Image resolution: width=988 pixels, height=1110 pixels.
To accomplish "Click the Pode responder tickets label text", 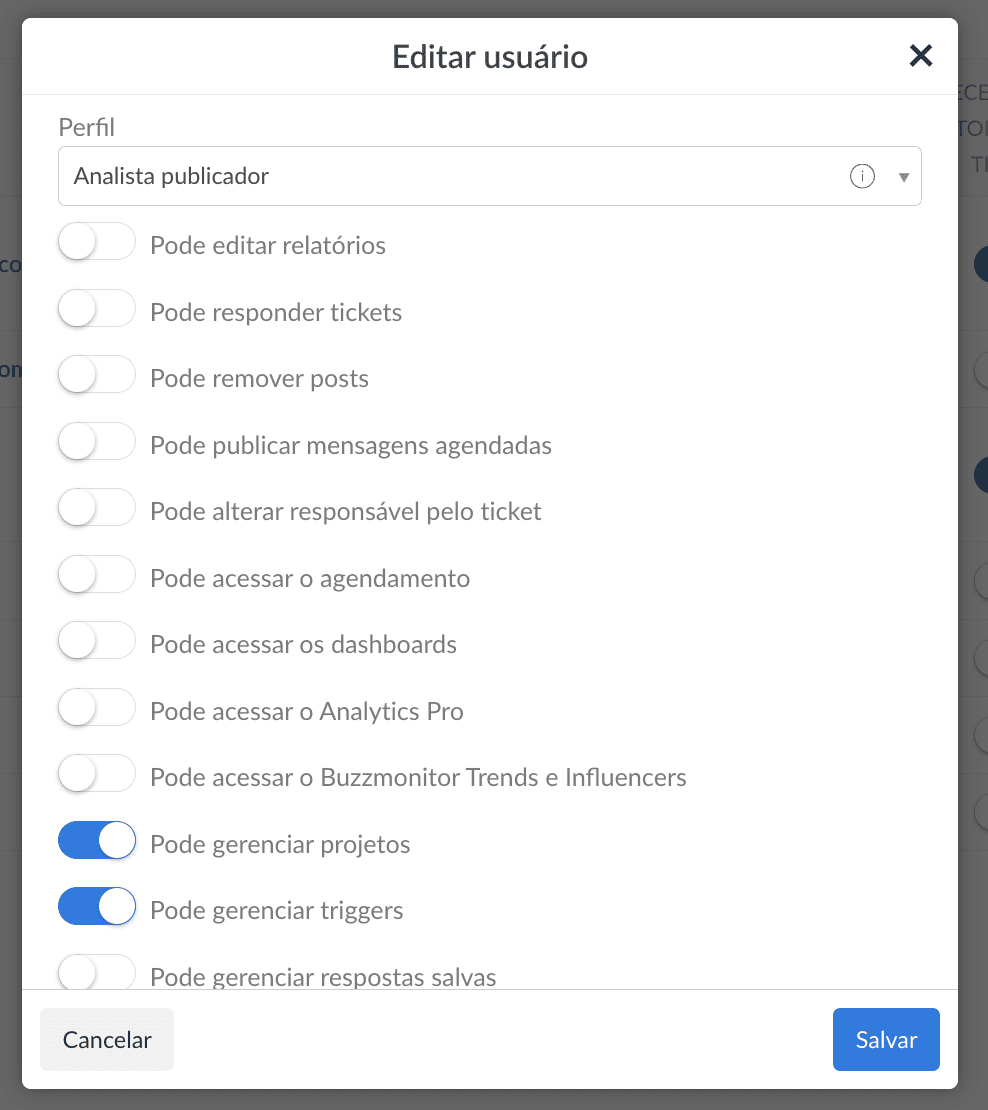I will pyautogui.click(x=276, y=313).
